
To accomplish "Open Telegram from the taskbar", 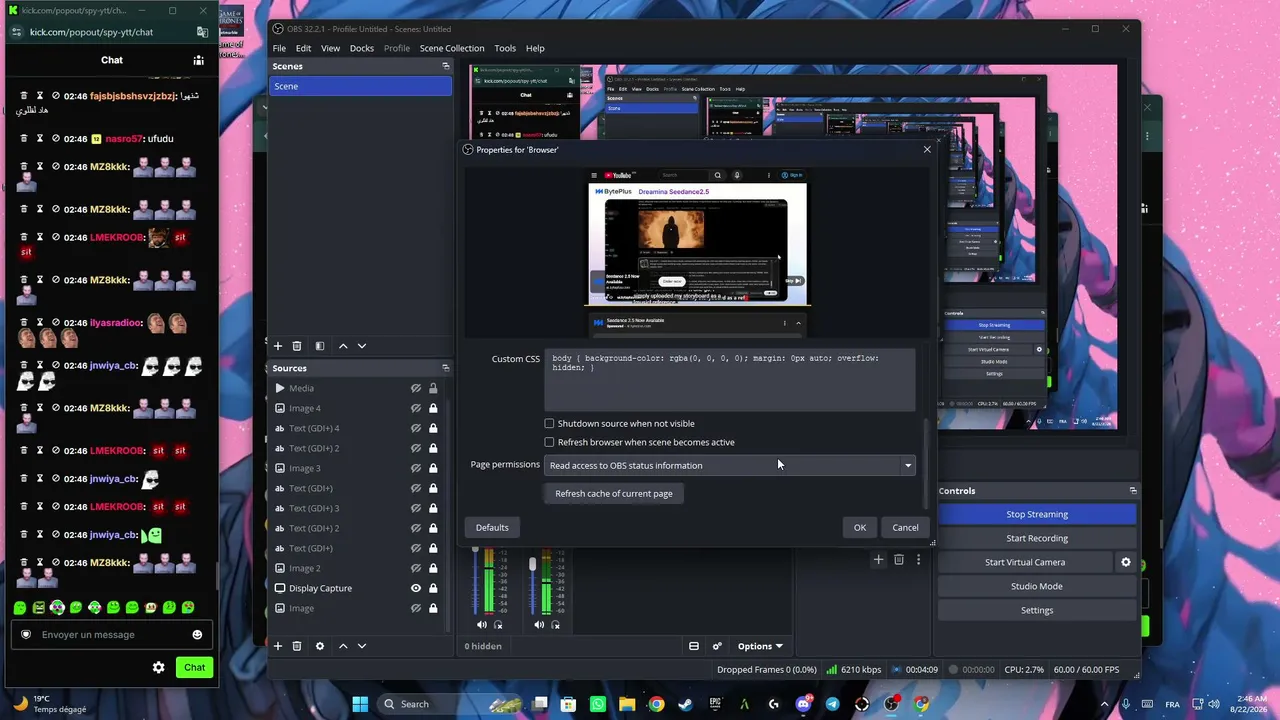I will tap(833, 704).
